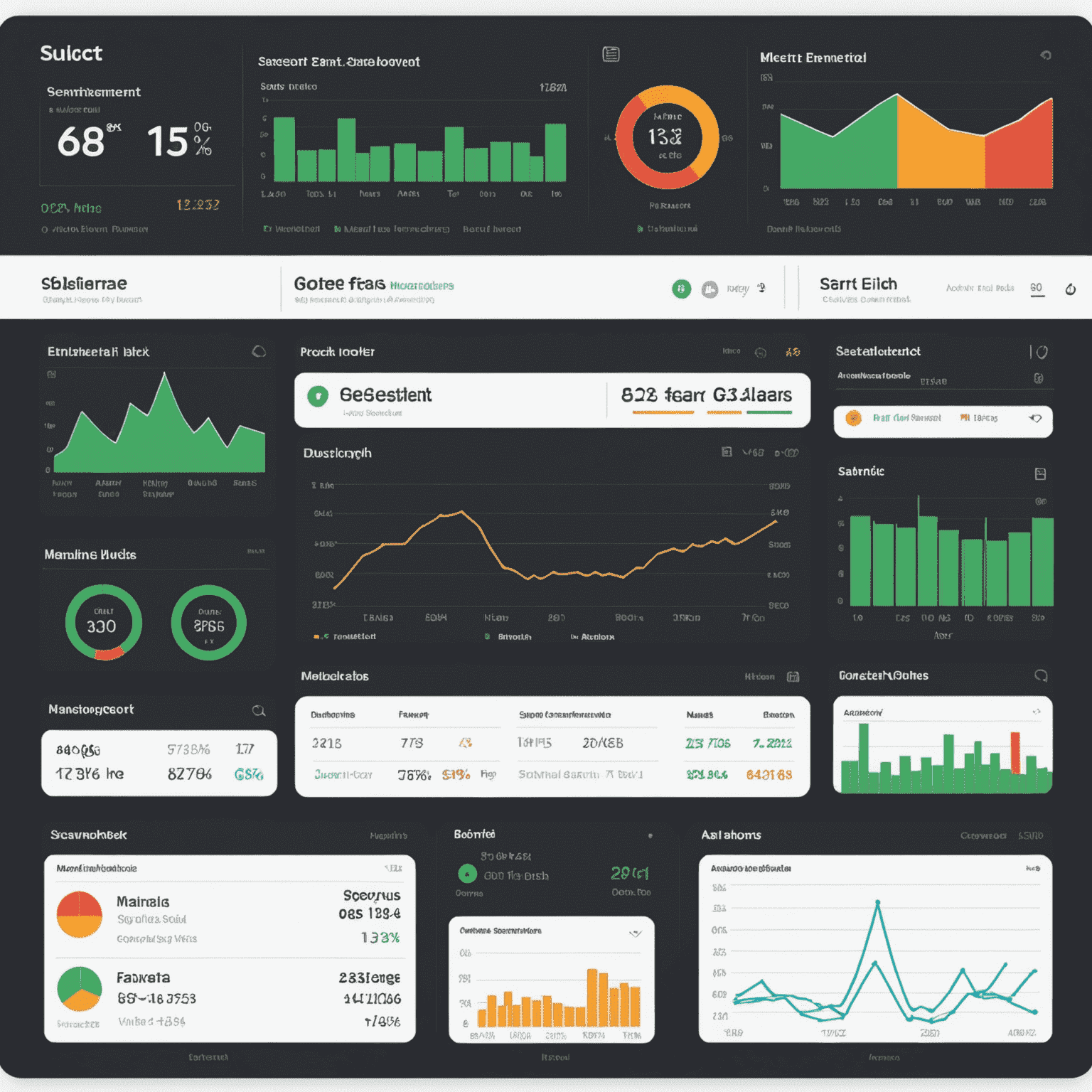Open the v60 selector in the Dustlcrcjh header
The image size is (1092, 1092).
753,453
